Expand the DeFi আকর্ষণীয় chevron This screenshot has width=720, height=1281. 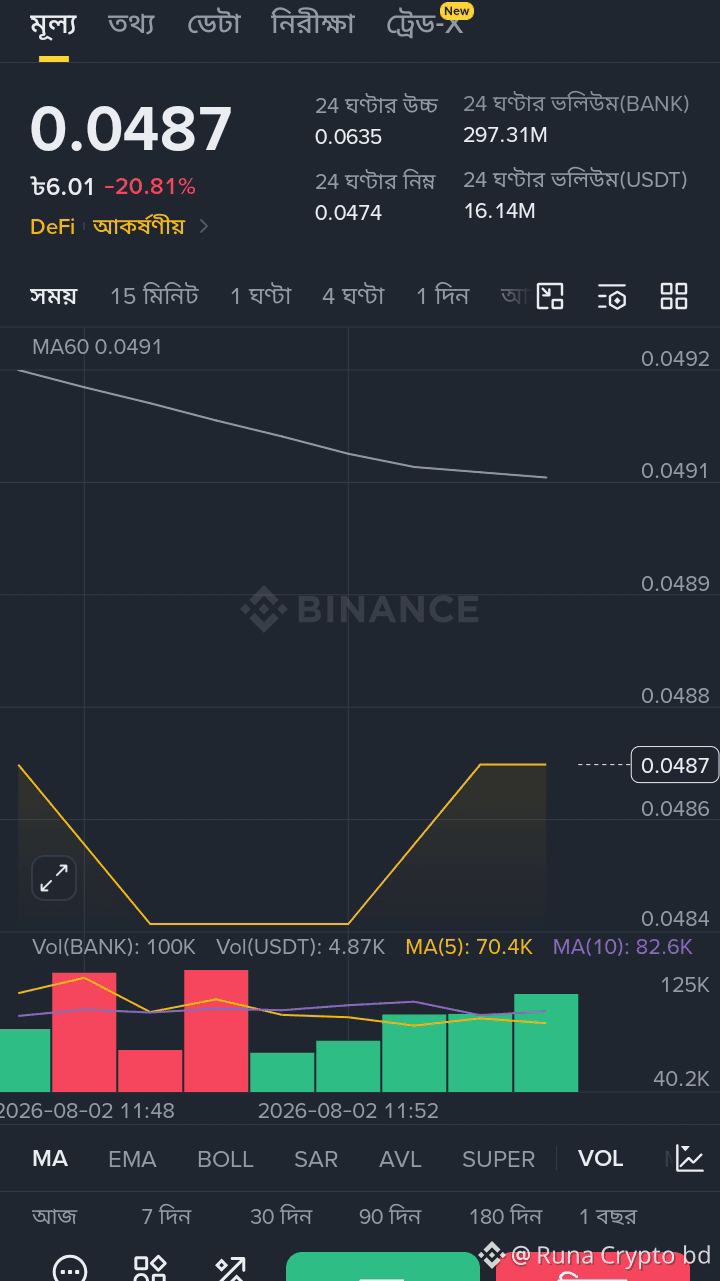click(204, 226)
